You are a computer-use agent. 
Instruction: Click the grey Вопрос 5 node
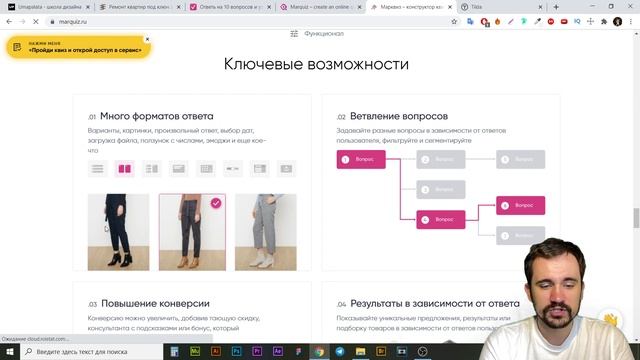pos(520,159)
